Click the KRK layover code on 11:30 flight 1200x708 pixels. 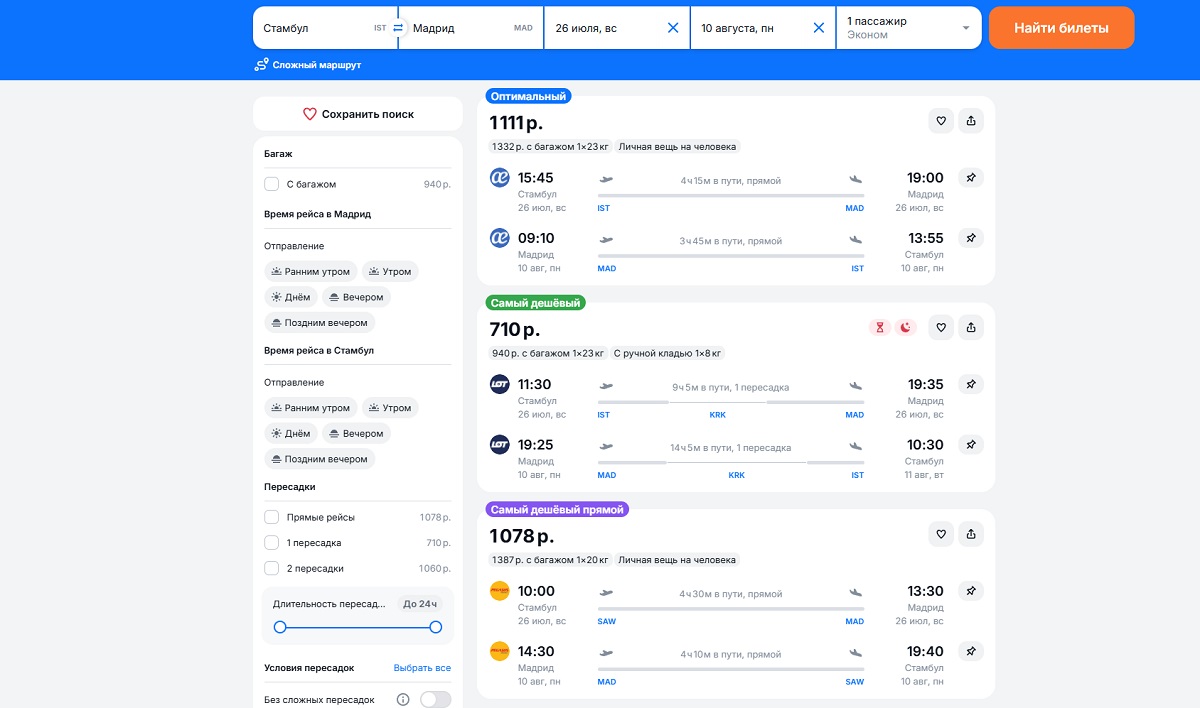pos(718,414)
